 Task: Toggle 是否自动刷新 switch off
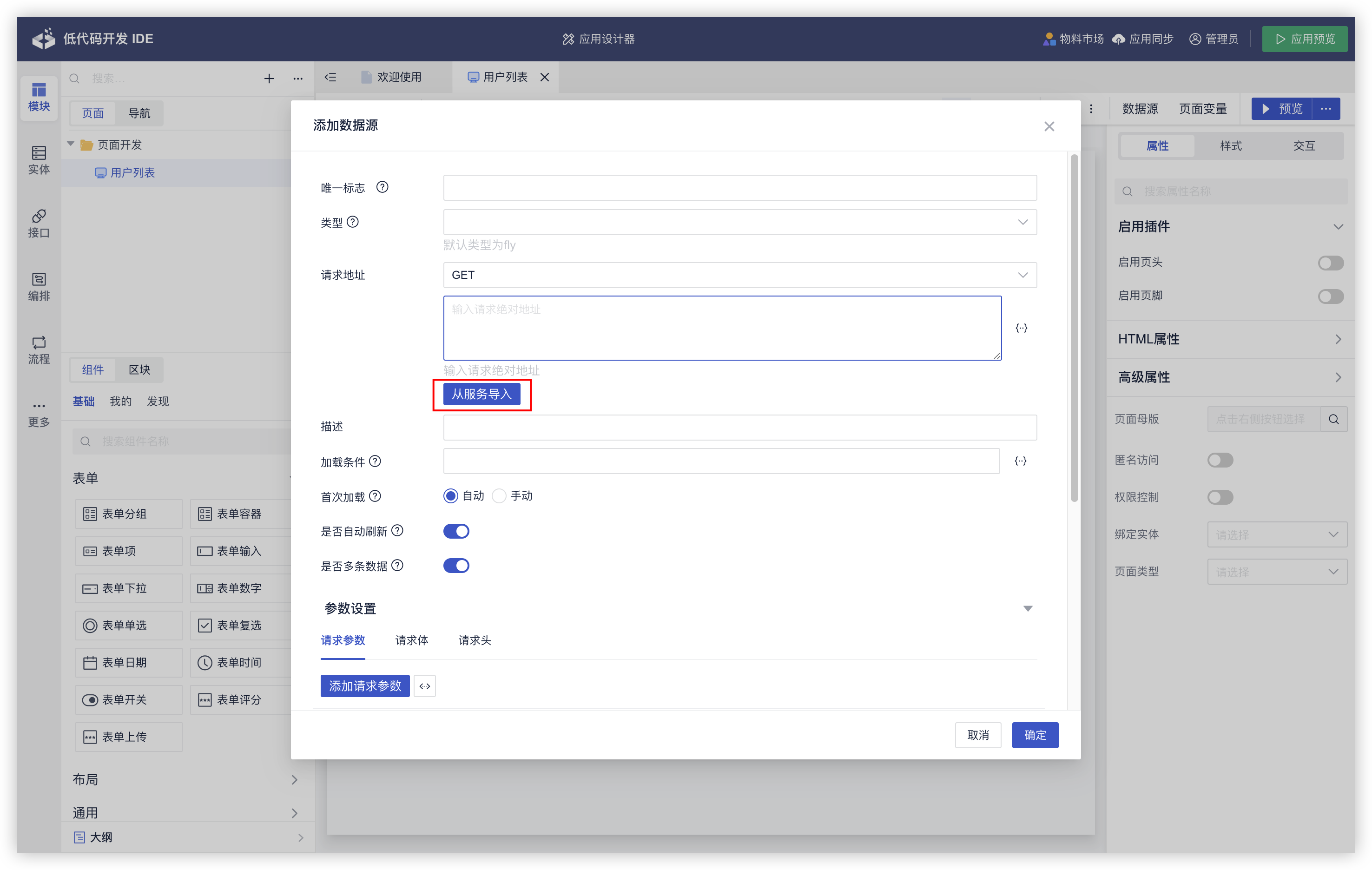(456, 531)
